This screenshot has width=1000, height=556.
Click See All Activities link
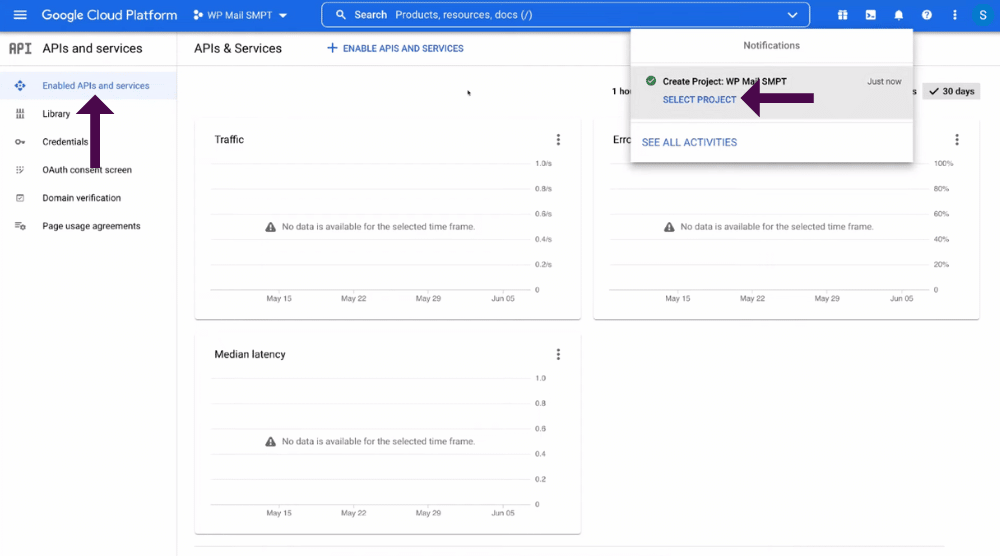point(689,142)
